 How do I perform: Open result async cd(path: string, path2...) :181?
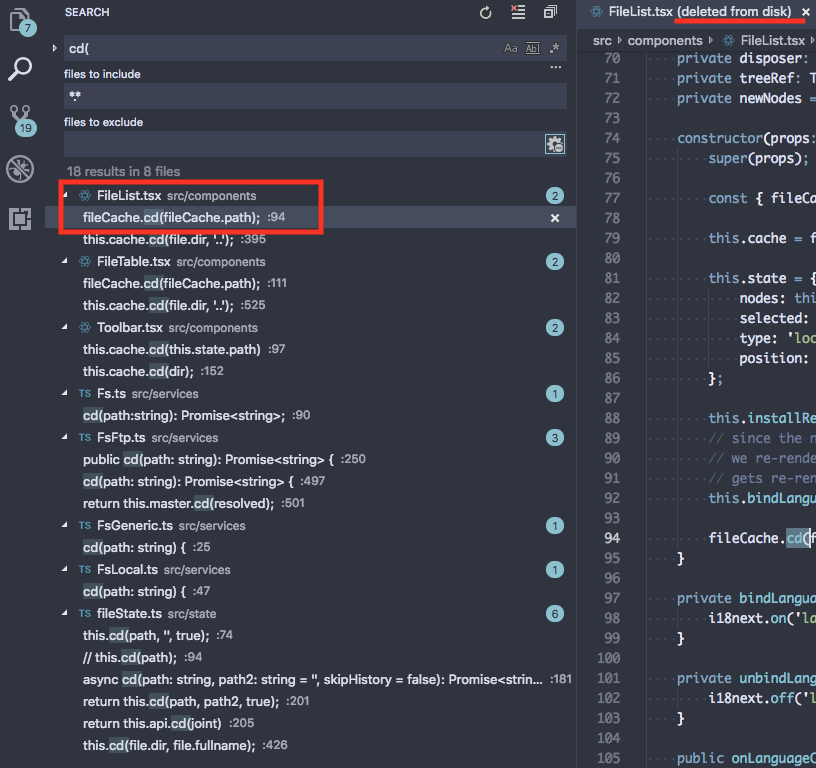point(311,680)
